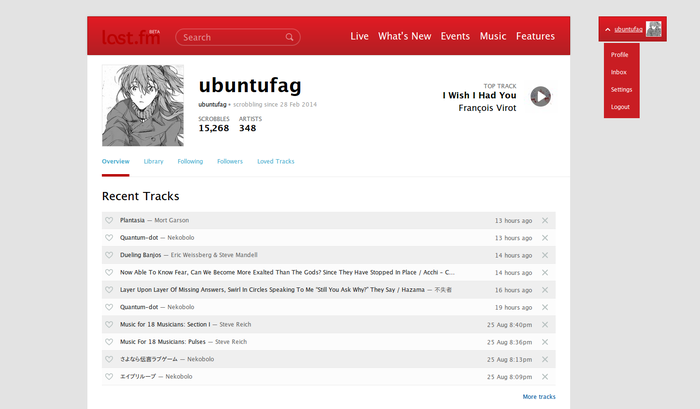Click into the Search field
This screenshot has height=409, width=700.
click(x=232, y=38)
